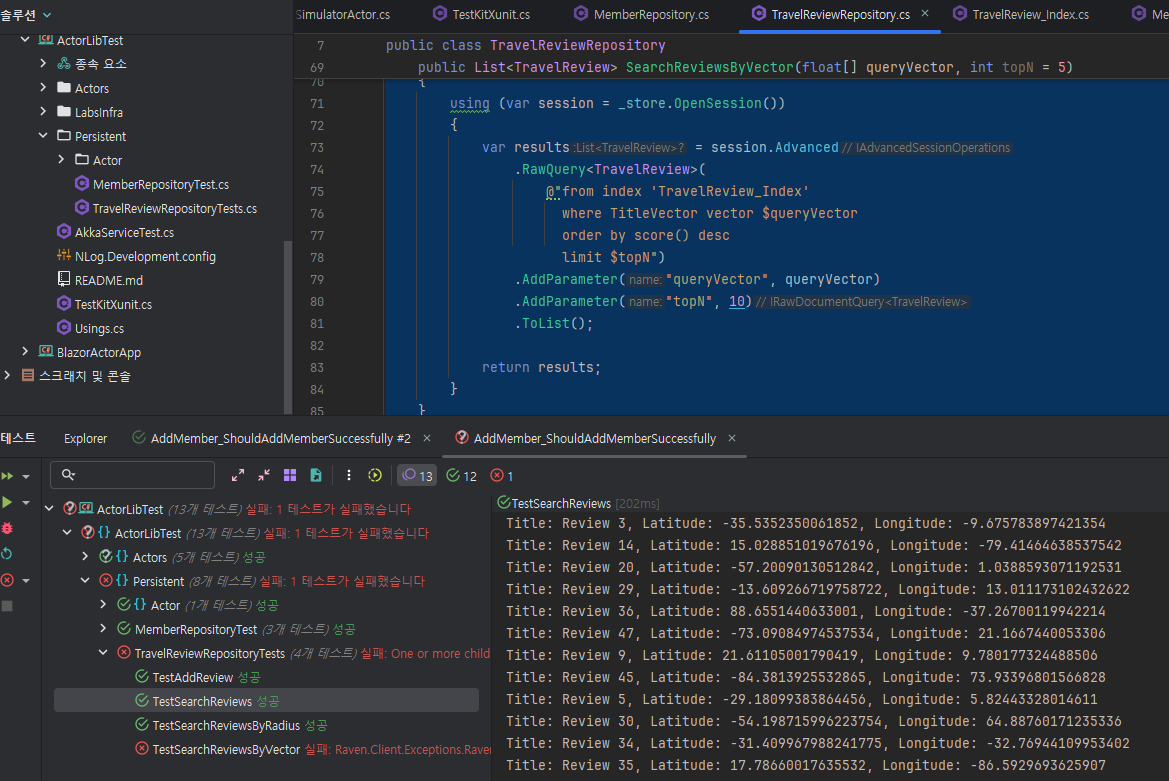
Task: Open the solution view dropdown
Action: tap(47, 14)
